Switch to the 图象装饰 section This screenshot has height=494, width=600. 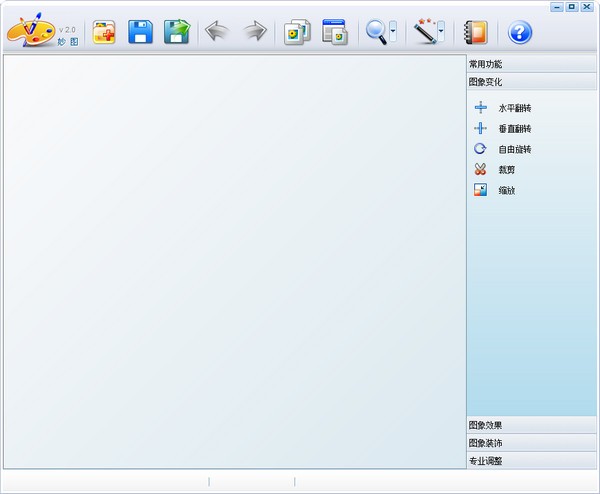531,443
